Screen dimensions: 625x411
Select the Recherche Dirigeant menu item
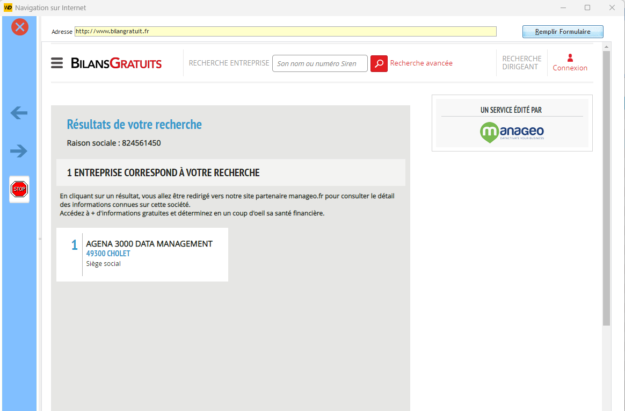[x=521, y=63]
